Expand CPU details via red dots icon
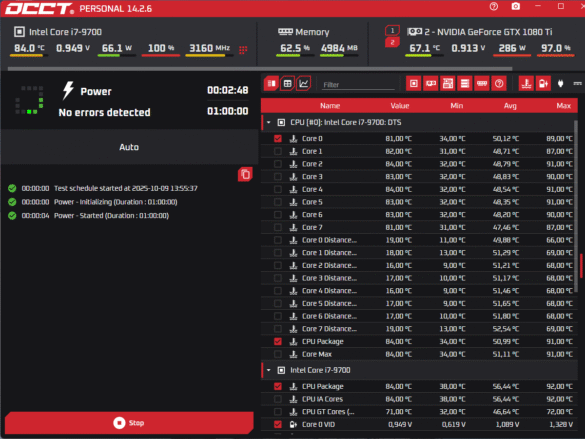 click(x=243, y=50)
